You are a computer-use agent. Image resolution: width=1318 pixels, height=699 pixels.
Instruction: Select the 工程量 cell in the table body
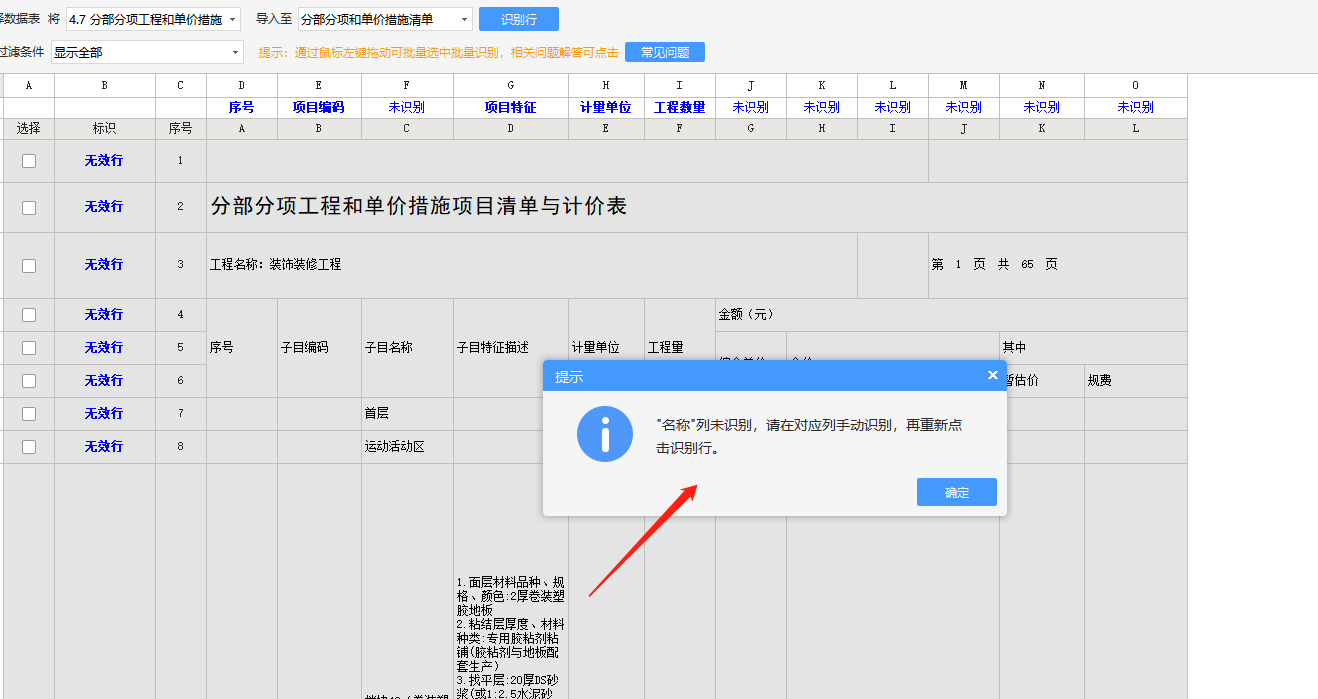680,348
